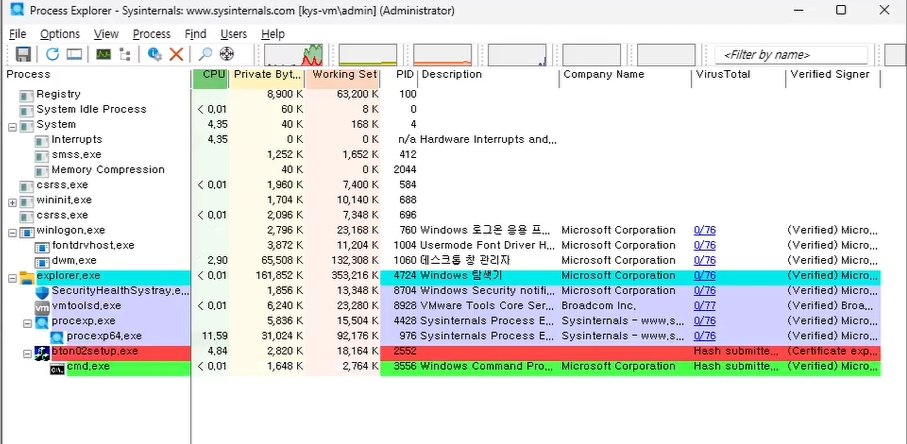Sort by the VirusTotal column header
This screenshot has width=907, height=444.
pos(738,75)
